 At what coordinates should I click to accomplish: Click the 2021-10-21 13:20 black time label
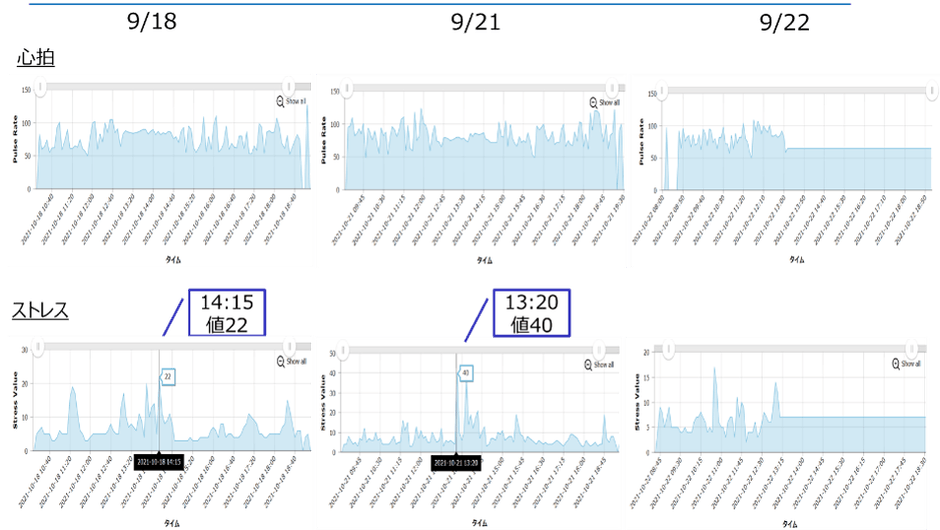(x=456, y=463)
